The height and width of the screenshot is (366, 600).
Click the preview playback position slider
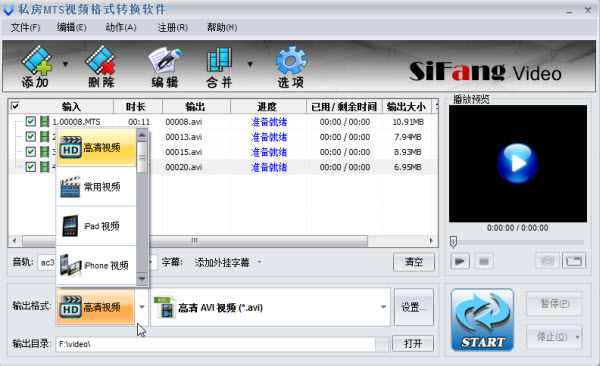click(517, 242)
